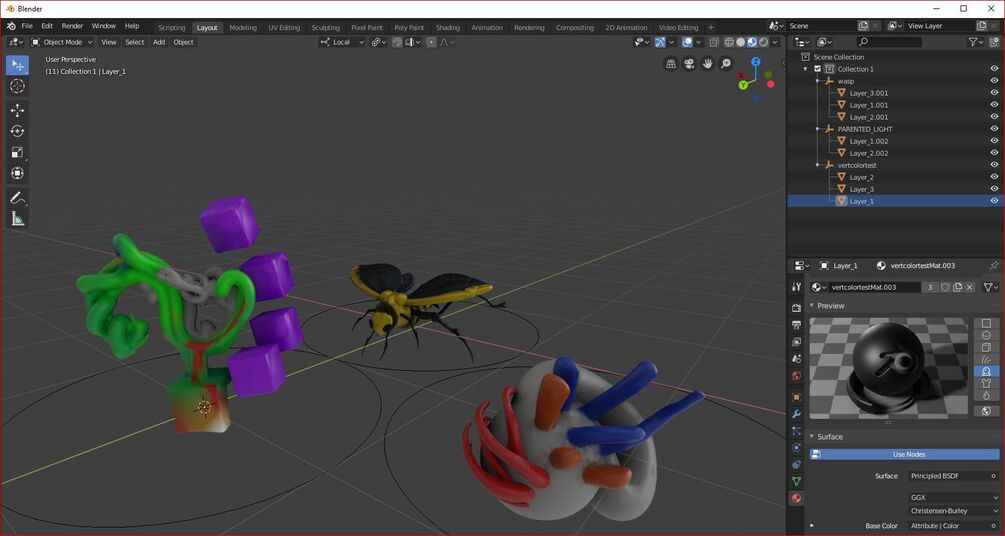The height and width of the screenshot is (536, 1005).
Task: Activate the Rotate tool
Action: [x=17, y=131]
